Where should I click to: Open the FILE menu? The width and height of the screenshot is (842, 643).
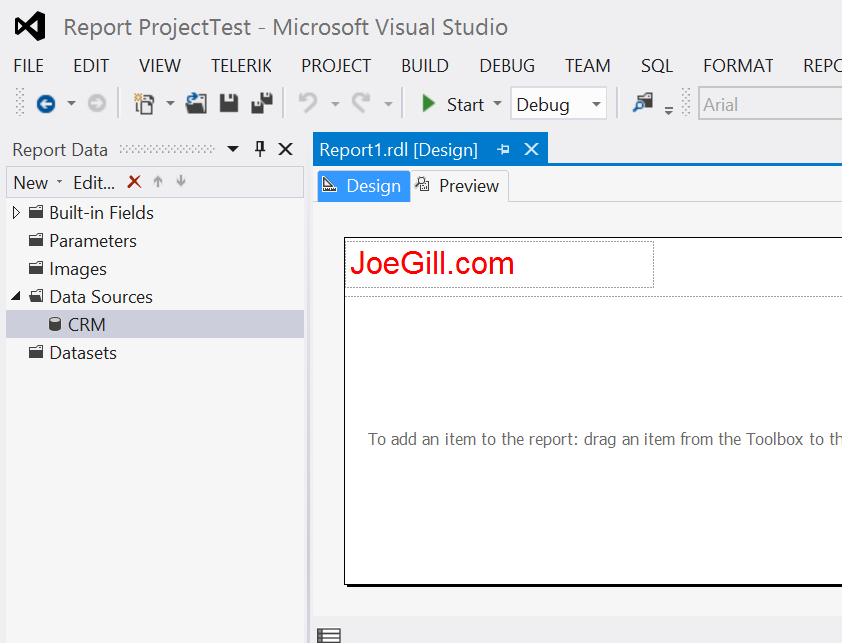[x=28, y=66]
